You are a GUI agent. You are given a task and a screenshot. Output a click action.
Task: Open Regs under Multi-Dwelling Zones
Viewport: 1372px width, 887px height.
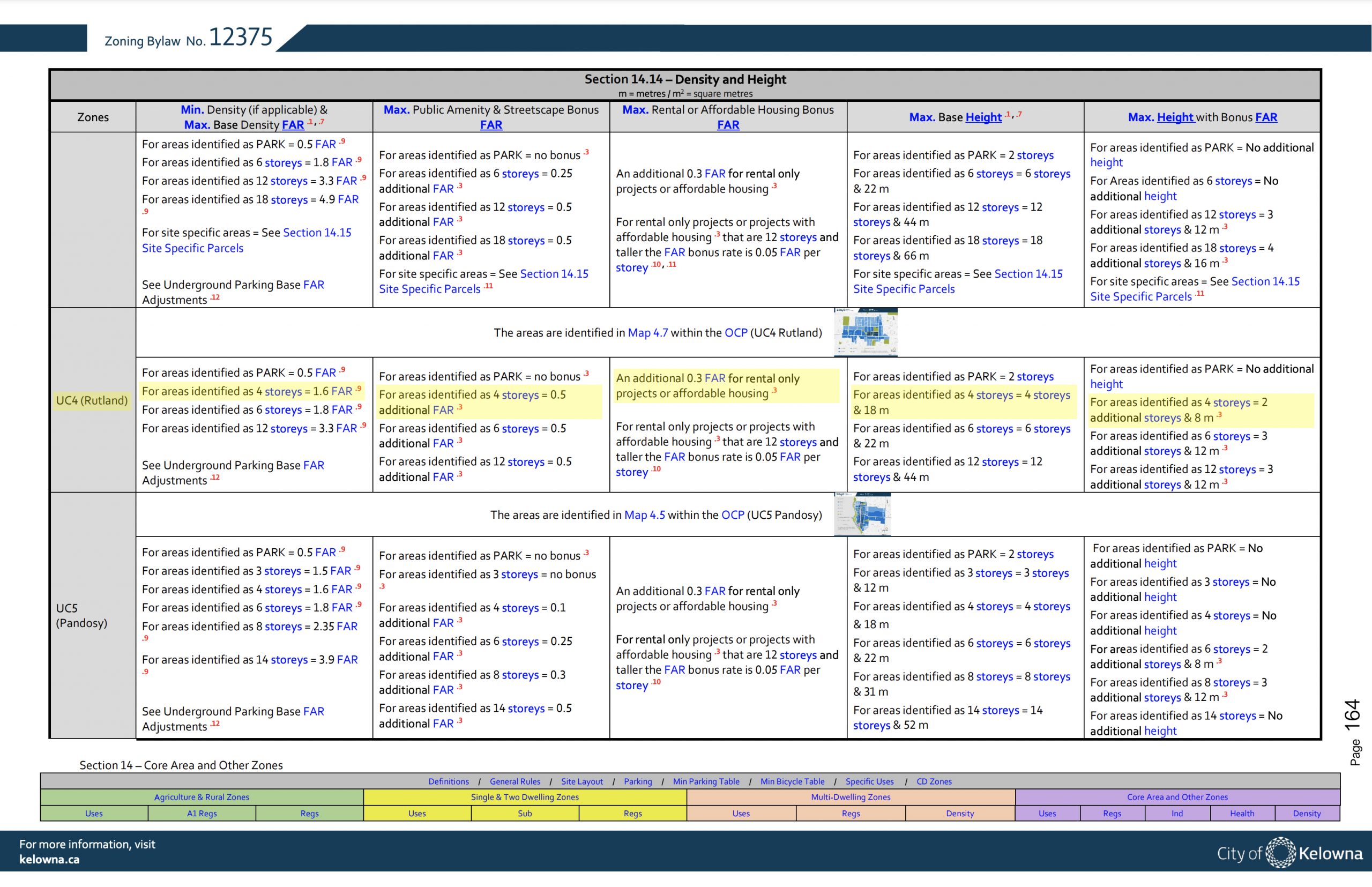851,813
